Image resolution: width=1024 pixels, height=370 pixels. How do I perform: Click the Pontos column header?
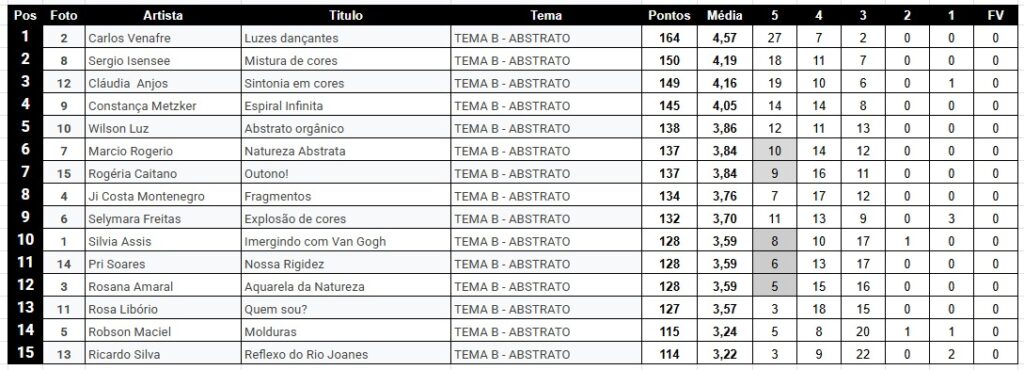coord(669,16)
